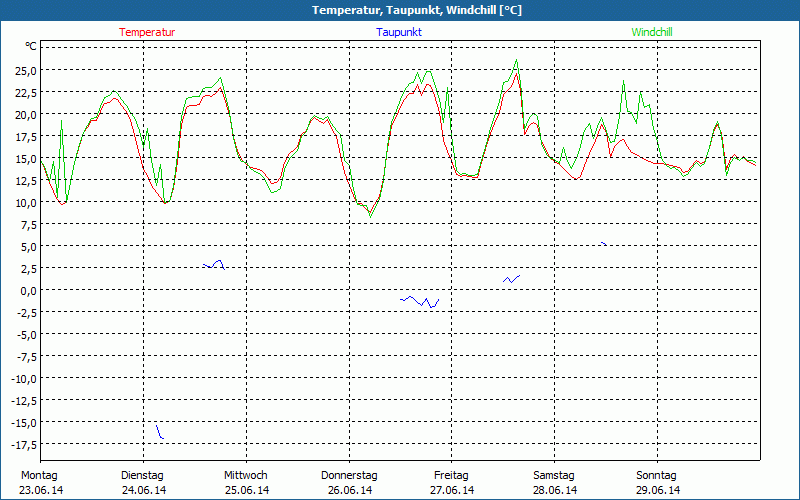Image resolution: width=800 pixels, height=500 pixels.
Task: Click the date '29.06.14'
Action: [658, 490]
